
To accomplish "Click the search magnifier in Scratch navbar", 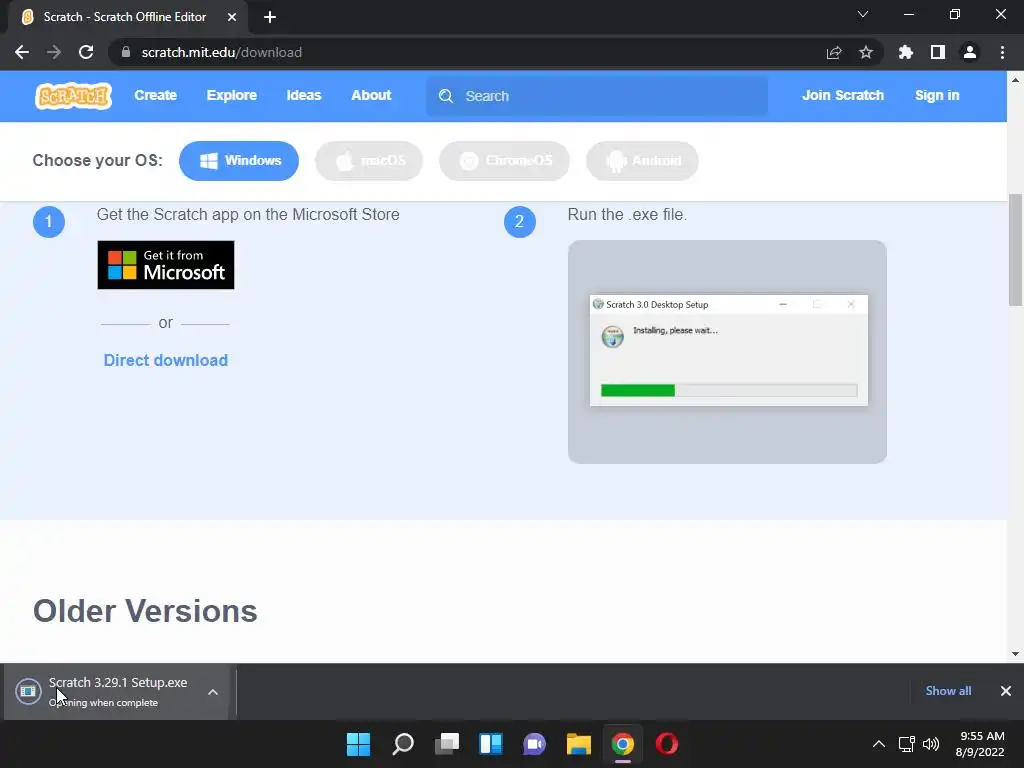I will 446,96.
